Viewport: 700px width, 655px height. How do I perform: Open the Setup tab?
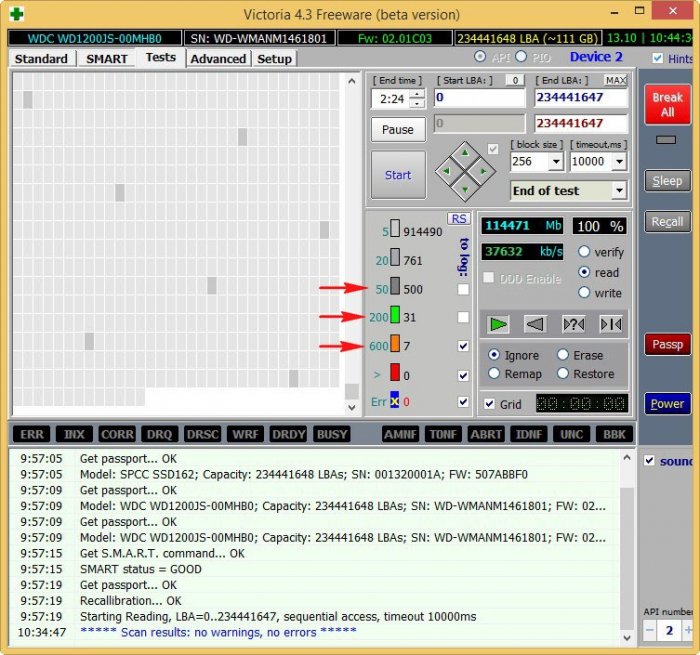point(274,59)
